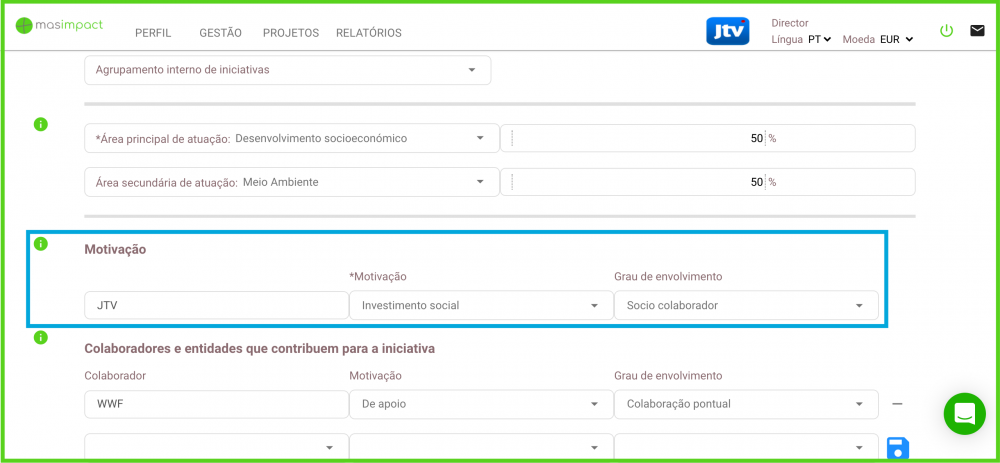The image size is (1000, 463).
Task: Click the JTV company logo
Action: [x=727, y=31]
